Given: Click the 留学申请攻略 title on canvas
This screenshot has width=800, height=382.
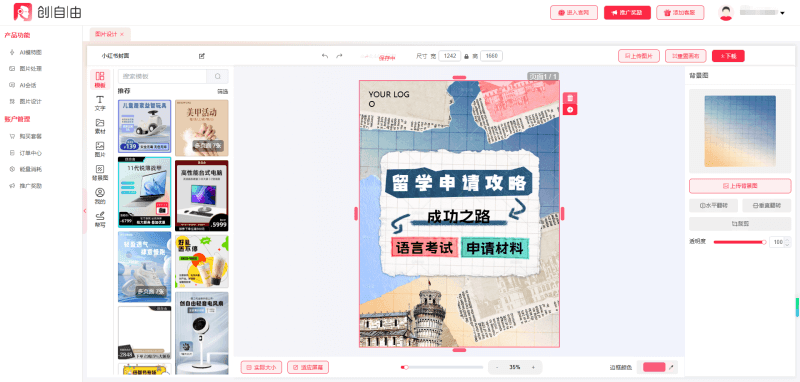Looking at the screenshot, I should click(x=459, y=182).
